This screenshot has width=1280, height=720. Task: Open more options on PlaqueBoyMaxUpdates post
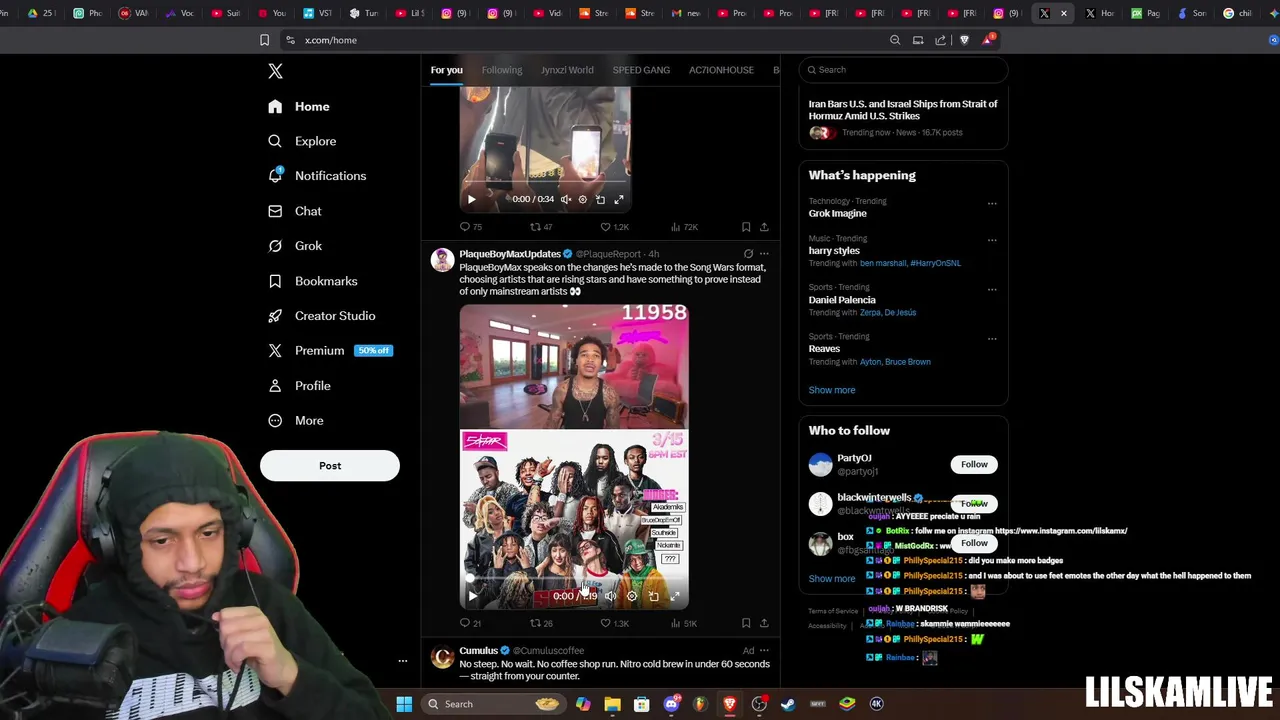coord(764,254)
